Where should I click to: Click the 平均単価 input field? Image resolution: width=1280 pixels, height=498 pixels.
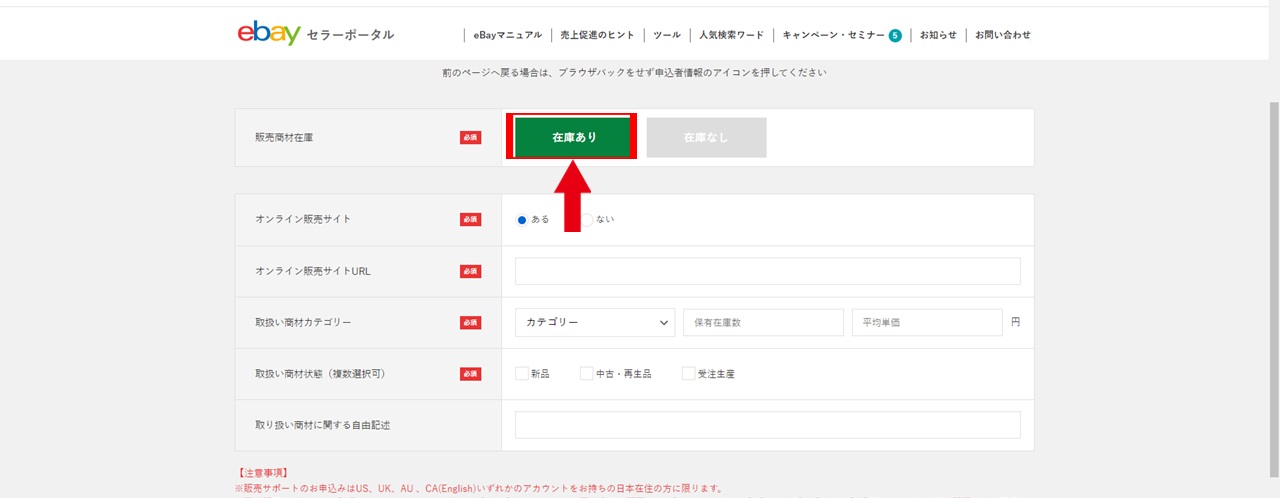(927, 322)
